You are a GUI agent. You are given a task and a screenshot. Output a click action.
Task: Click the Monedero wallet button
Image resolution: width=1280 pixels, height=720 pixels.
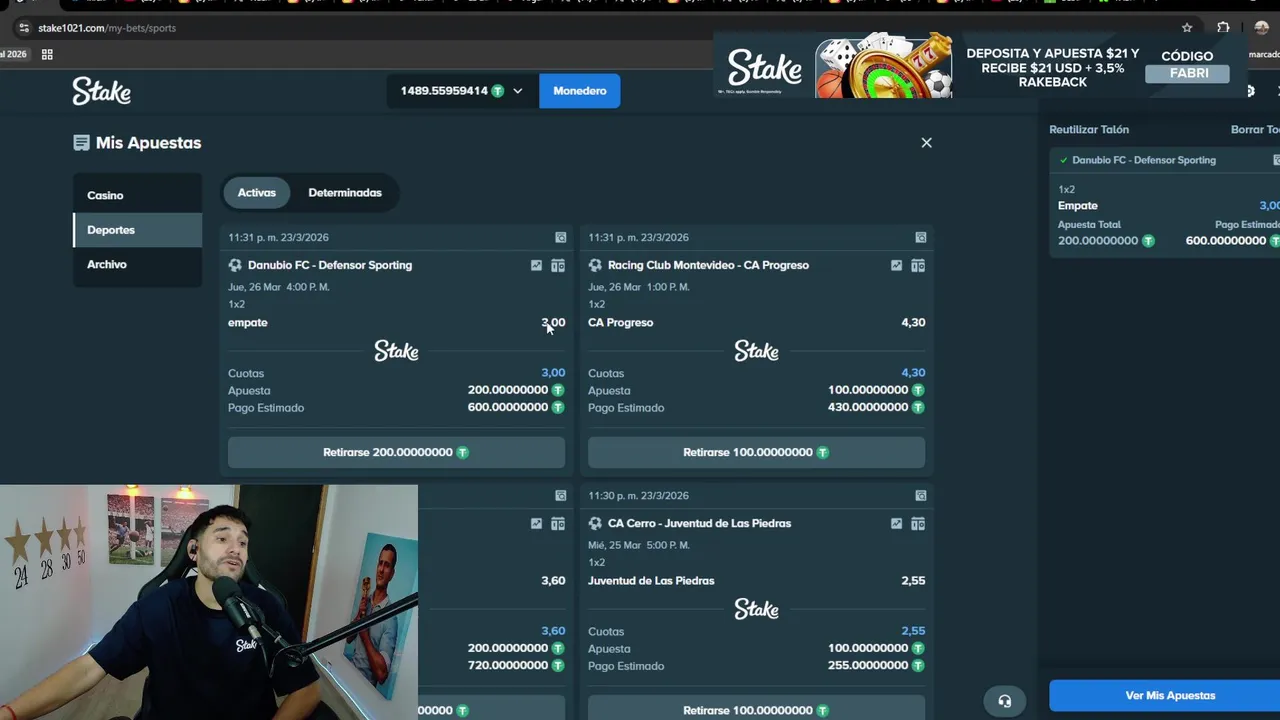pos(580,91)
